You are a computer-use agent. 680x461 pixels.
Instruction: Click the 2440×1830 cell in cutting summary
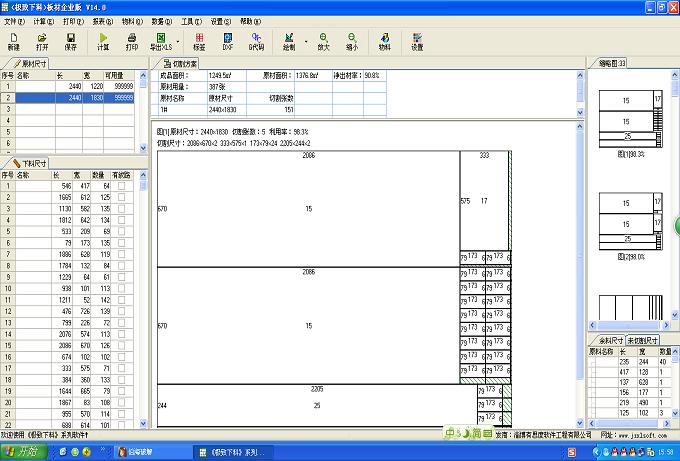(226, 110)
